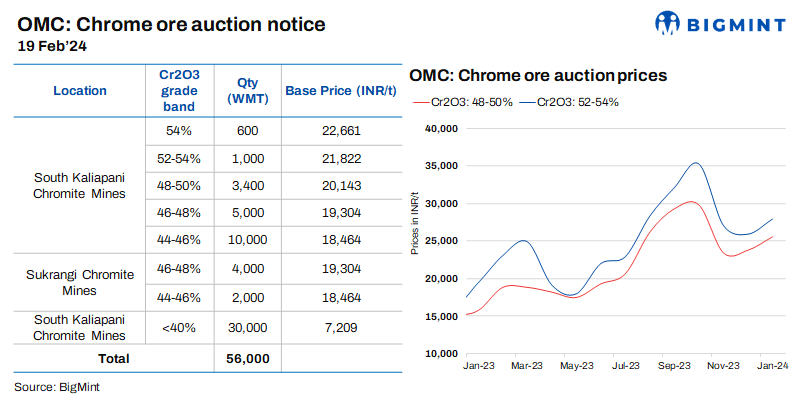Select the 30,000 quantity cell
This screenshot has width=804, height=401.
pyautogui.click(x=247, y=327)
